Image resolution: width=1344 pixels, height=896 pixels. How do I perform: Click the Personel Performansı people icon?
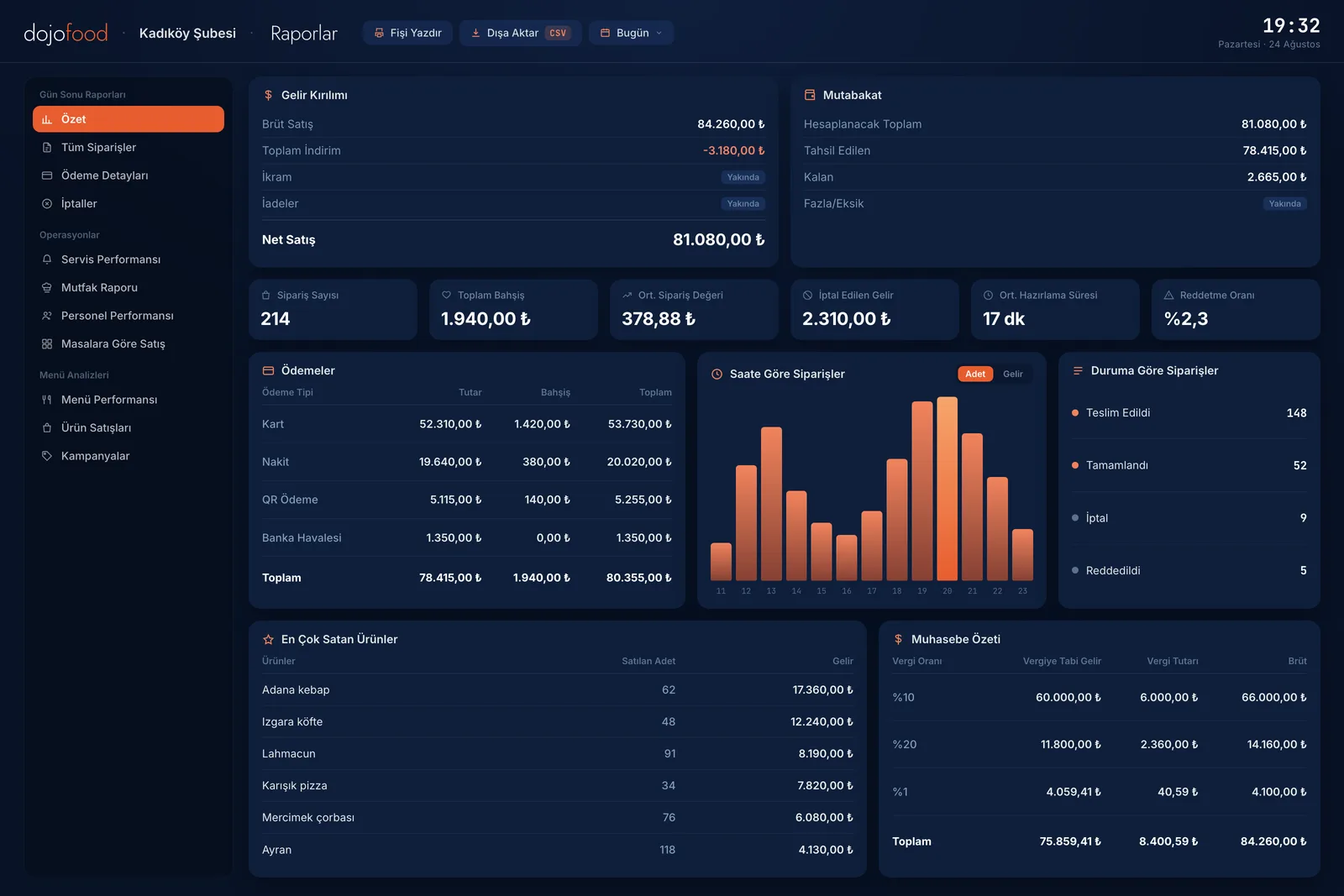tap(47, 316)
